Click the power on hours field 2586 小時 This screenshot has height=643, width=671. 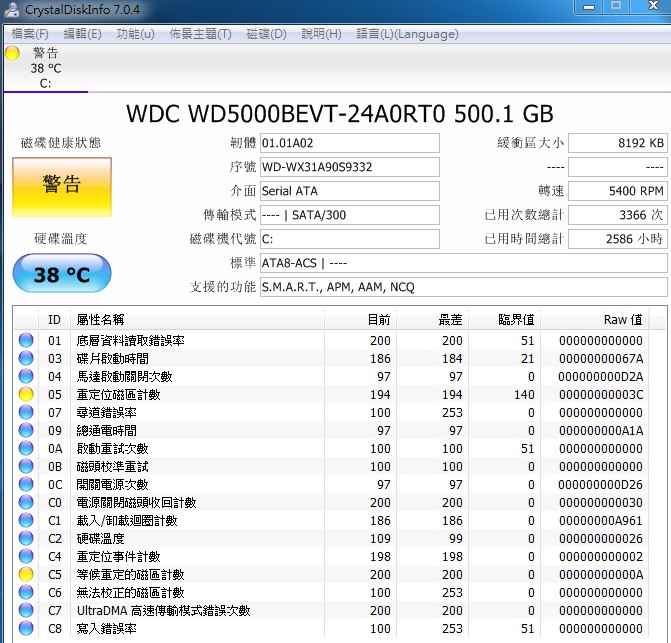pyautogui.click(x=618, y=239)
